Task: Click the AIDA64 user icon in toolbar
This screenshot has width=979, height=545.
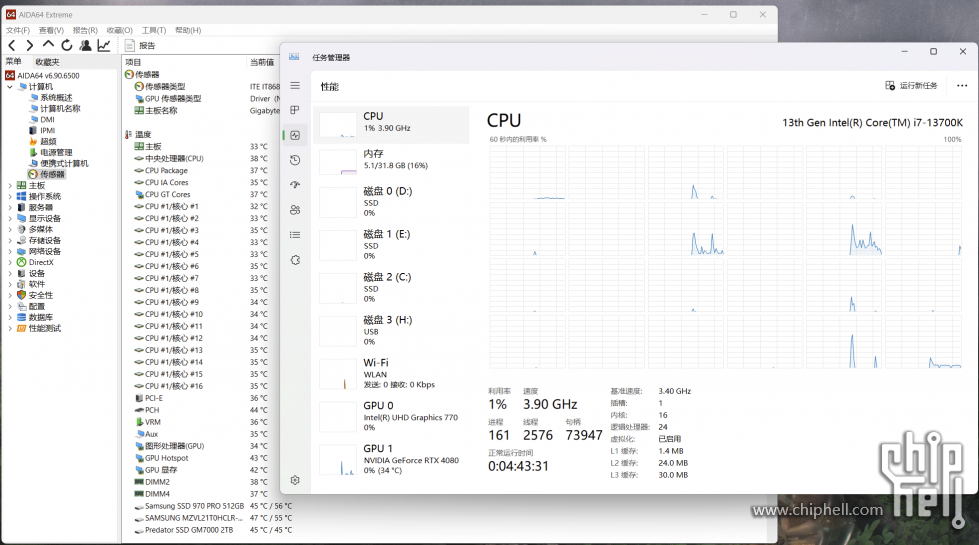Action: pos(86,45)
